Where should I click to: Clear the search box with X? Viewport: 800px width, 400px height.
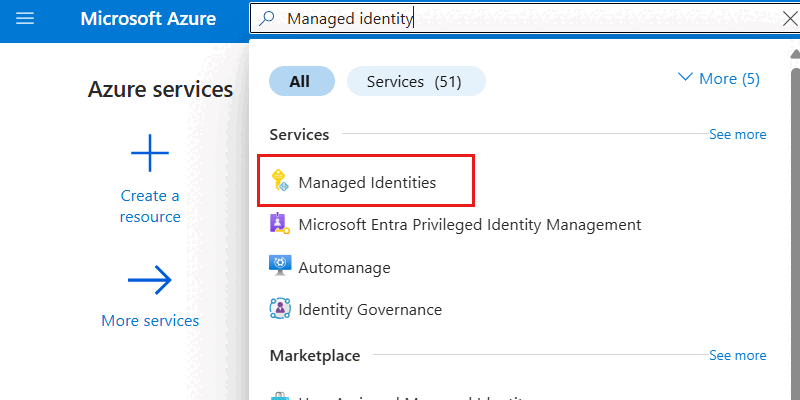coord(787,18)
